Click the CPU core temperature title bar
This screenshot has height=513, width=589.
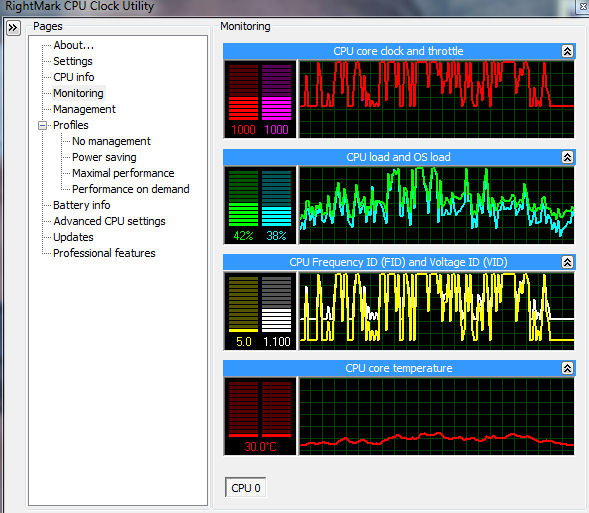tap(399, 368)
